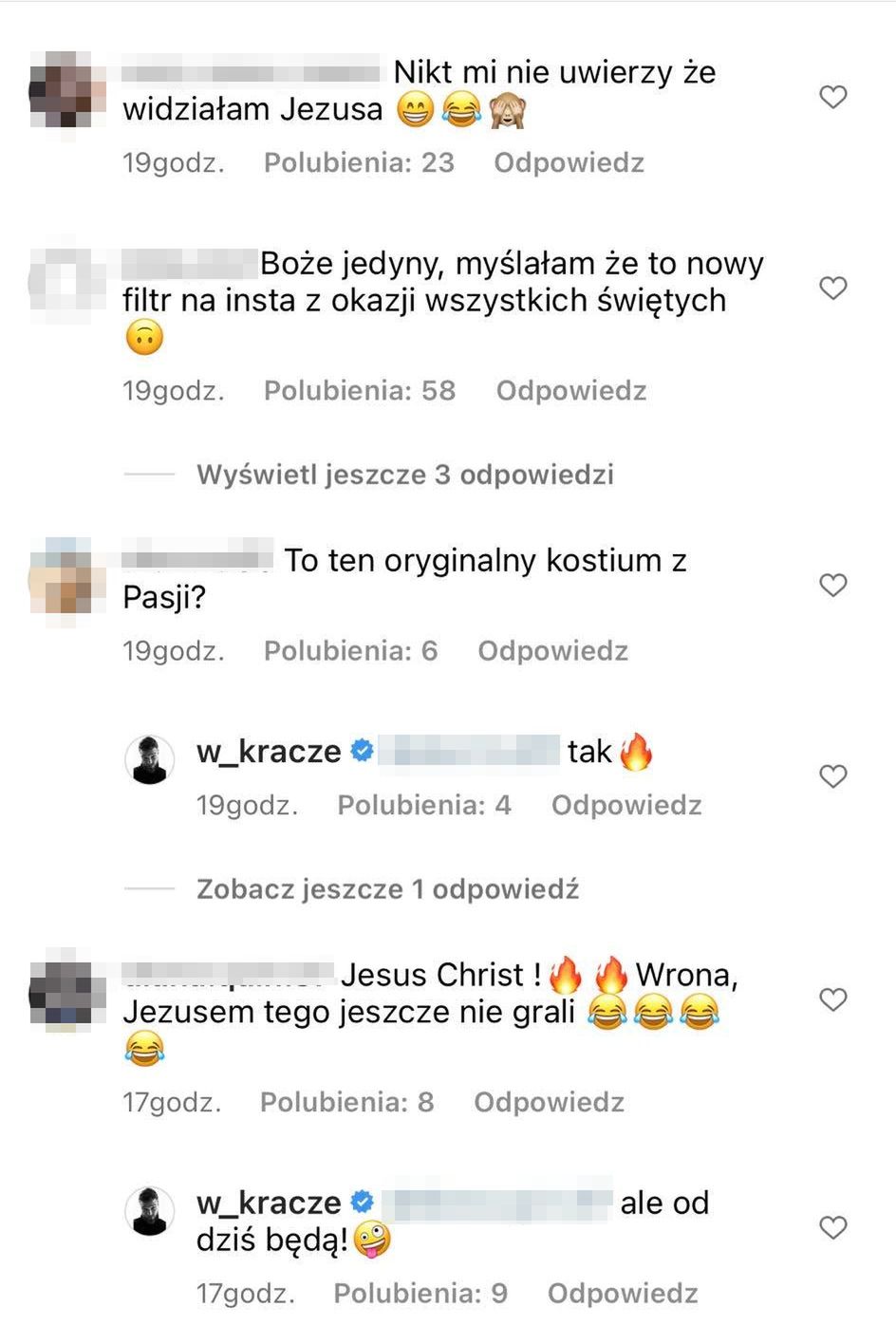Reply to the 'kostium z Pasji' comment
This screenshot has width=896, height=1325.
(552, 650)
